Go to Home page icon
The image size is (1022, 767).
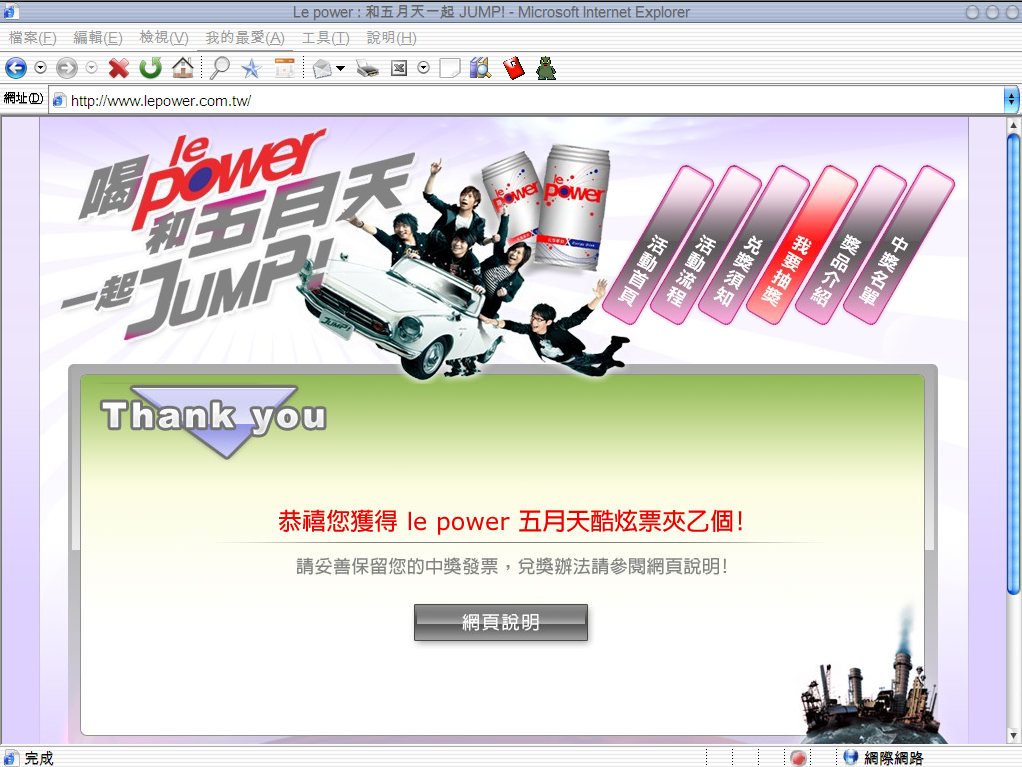182,68
